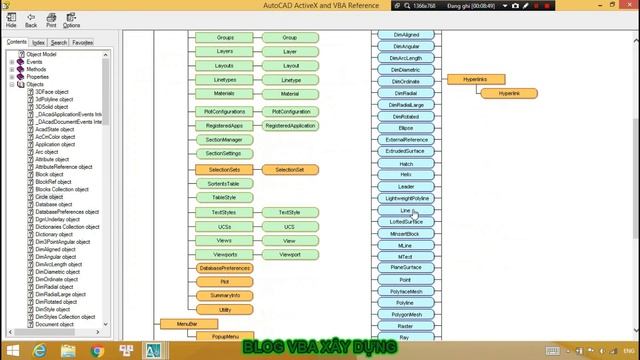This screenshot has width=640, height=360.
Task: Click the Material object box
Action: point(290,94)
